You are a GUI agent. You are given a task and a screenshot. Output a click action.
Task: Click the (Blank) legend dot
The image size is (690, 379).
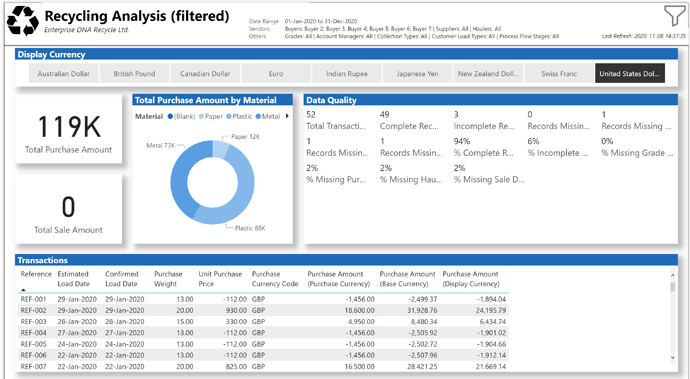[170, 117]
